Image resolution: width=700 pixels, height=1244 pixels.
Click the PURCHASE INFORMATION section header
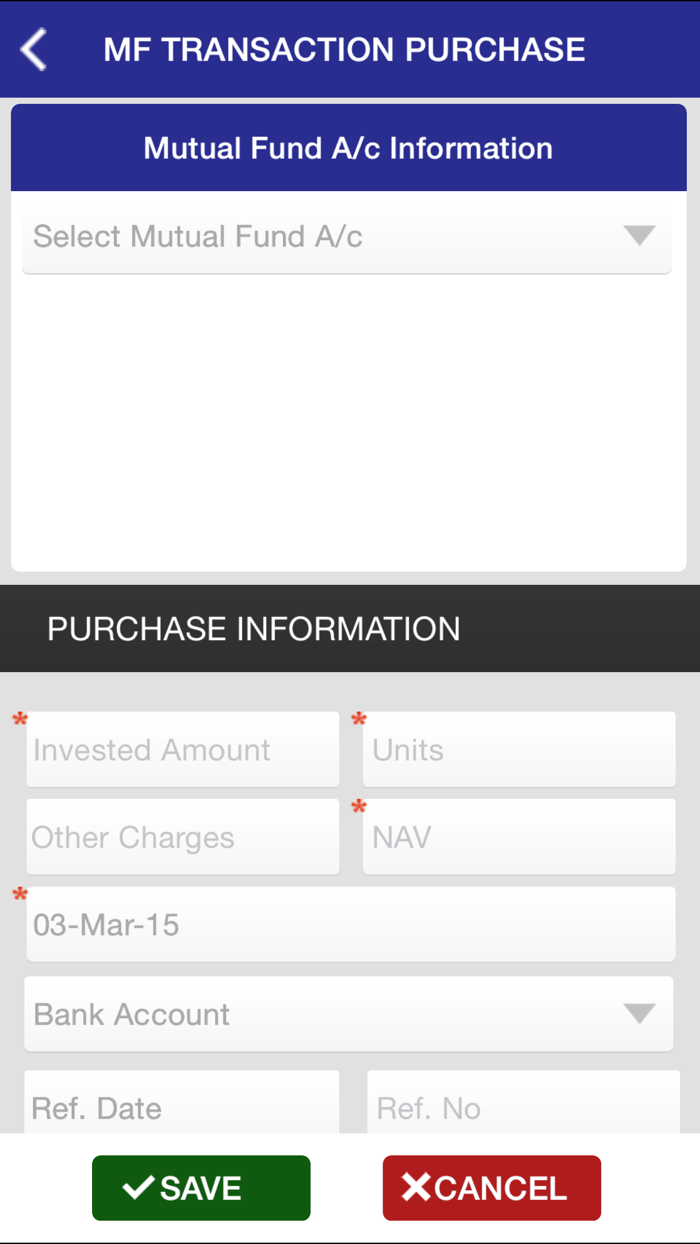pyautogui.click(x=254, y=628)
